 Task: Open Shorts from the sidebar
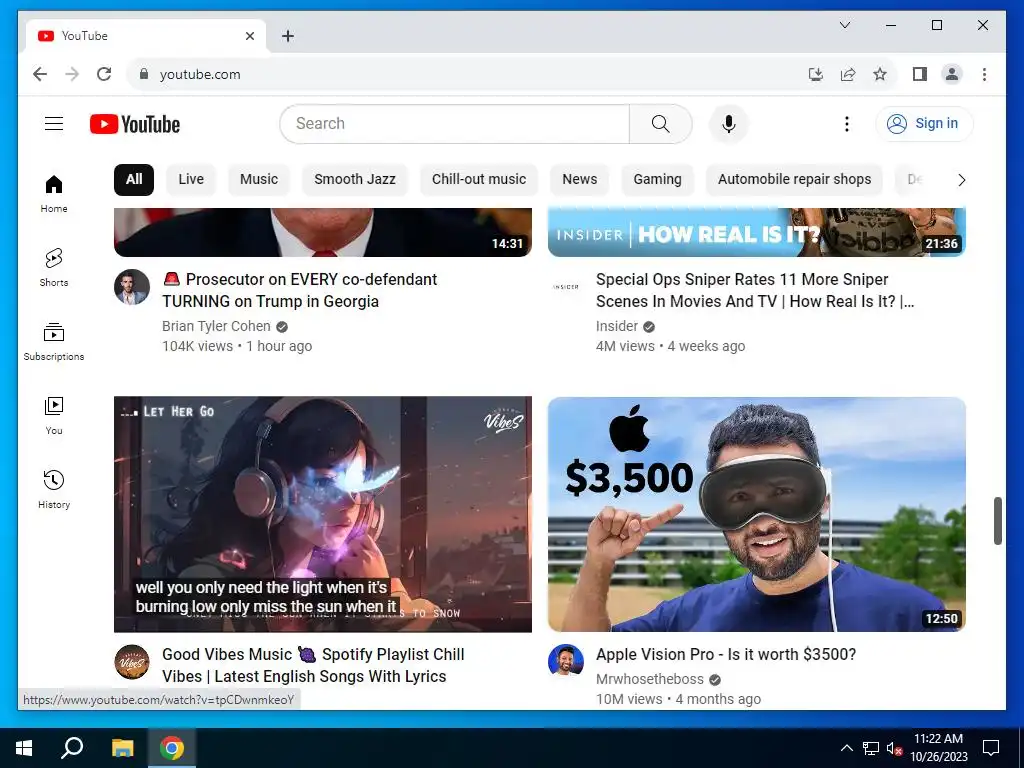click(x=54, y=268)
